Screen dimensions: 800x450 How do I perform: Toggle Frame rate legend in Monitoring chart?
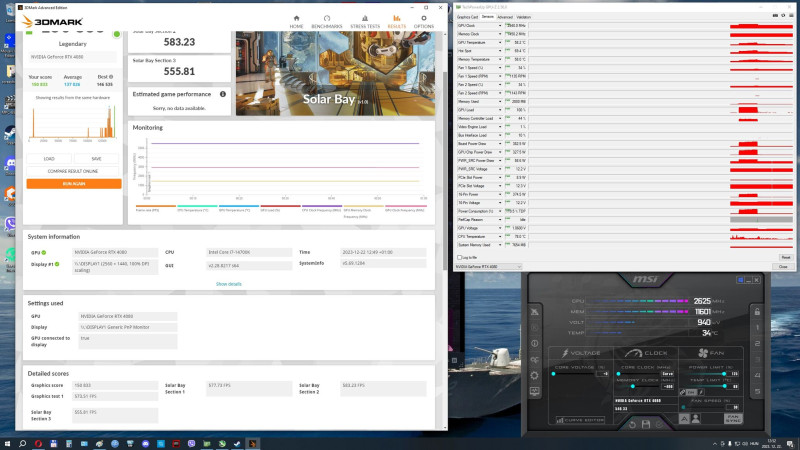[x=156, y=208]
